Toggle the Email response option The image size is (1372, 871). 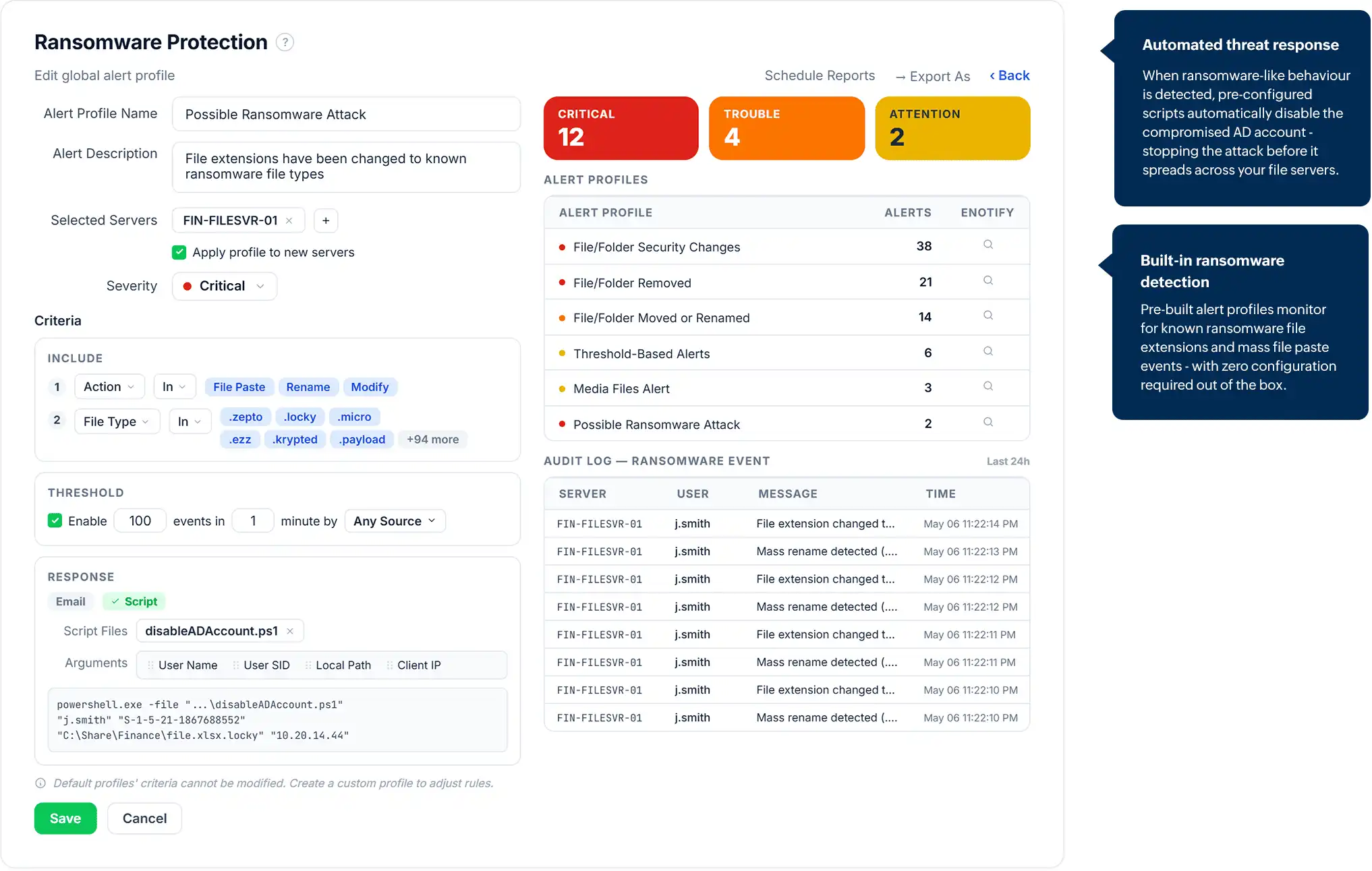pyautogui.click(x=71, y=601)
